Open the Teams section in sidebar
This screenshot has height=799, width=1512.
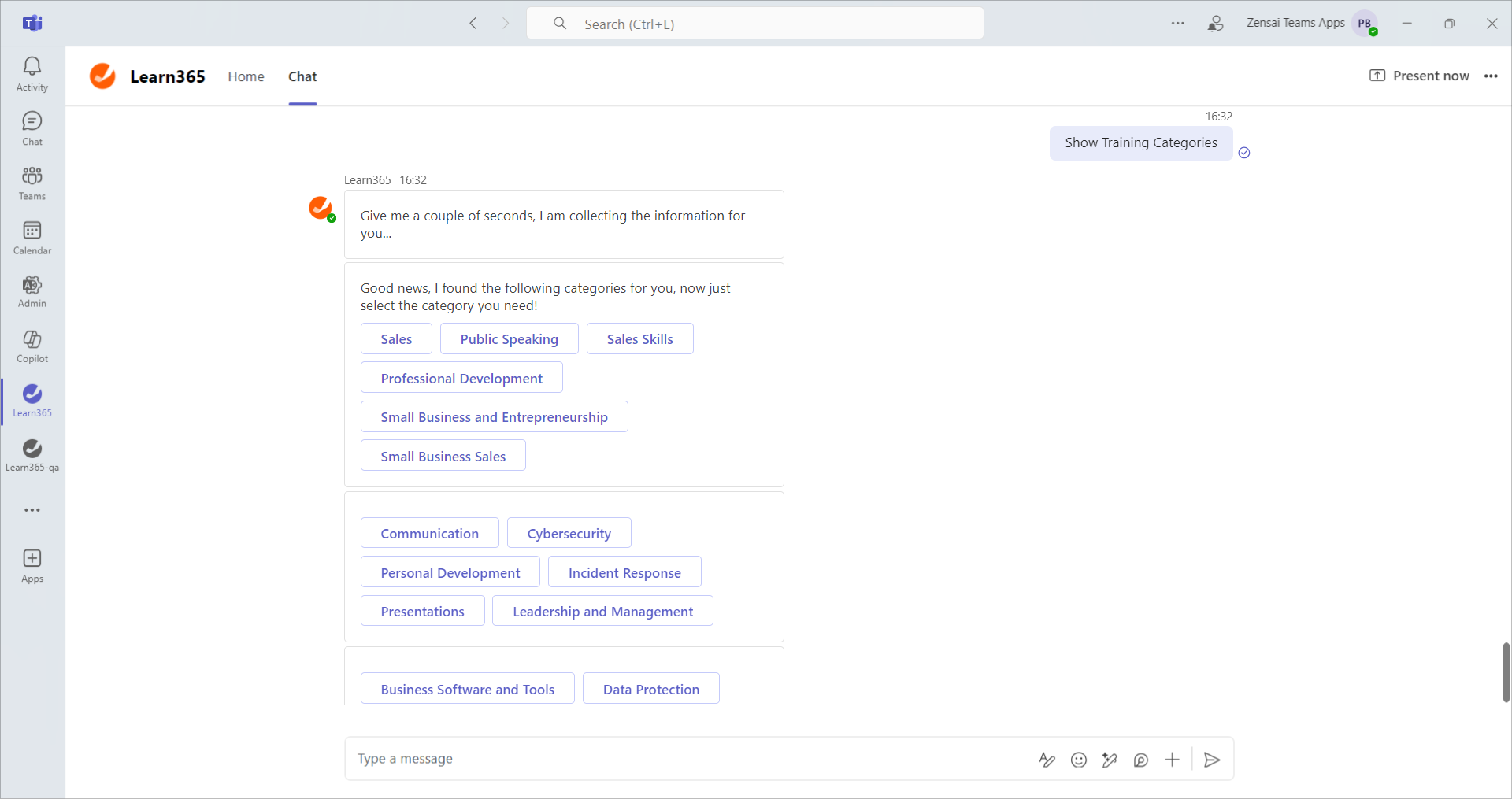[x=32, y=183]
